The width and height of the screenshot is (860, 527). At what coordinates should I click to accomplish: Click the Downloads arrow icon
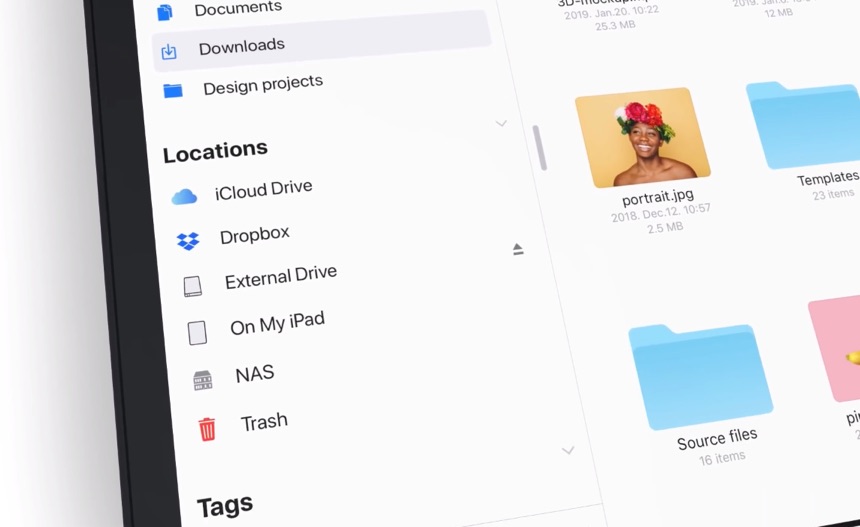[x=169, y=52]
